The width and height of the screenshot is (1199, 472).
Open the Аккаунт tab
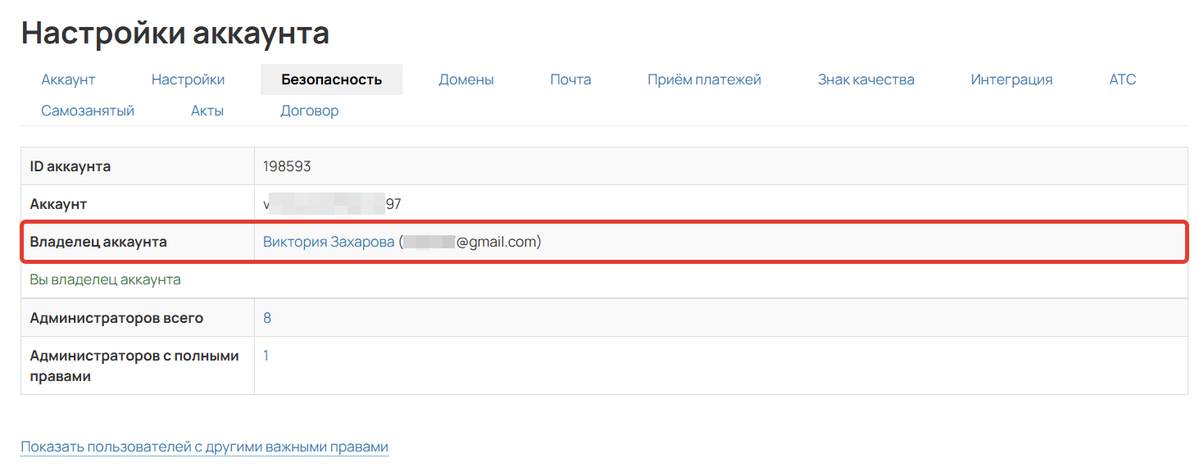68,79
